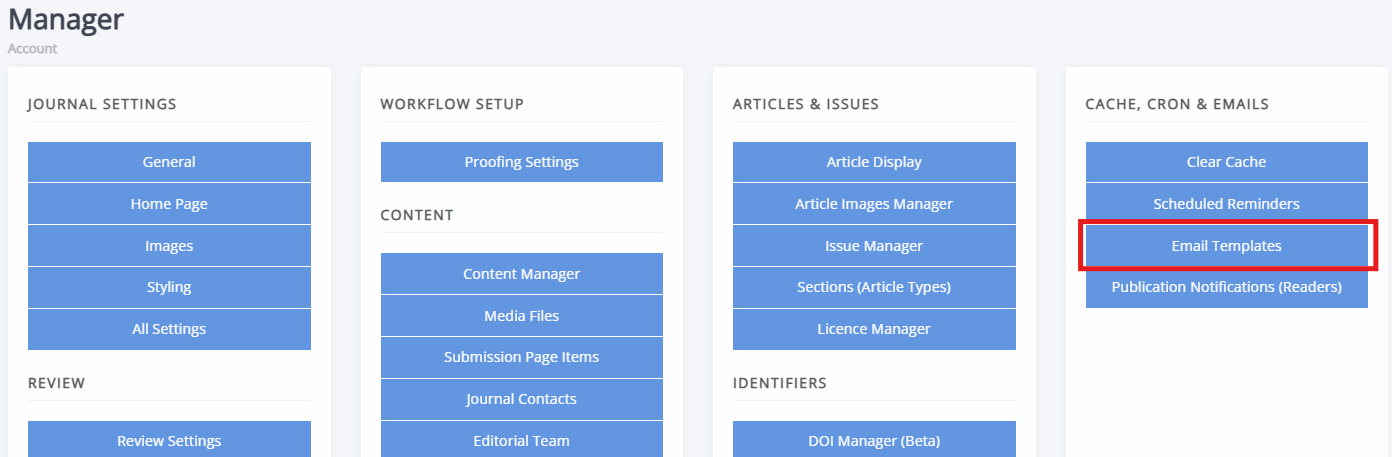Open the Images settings
Viewport: 1392px width, 457px height.
169,246
